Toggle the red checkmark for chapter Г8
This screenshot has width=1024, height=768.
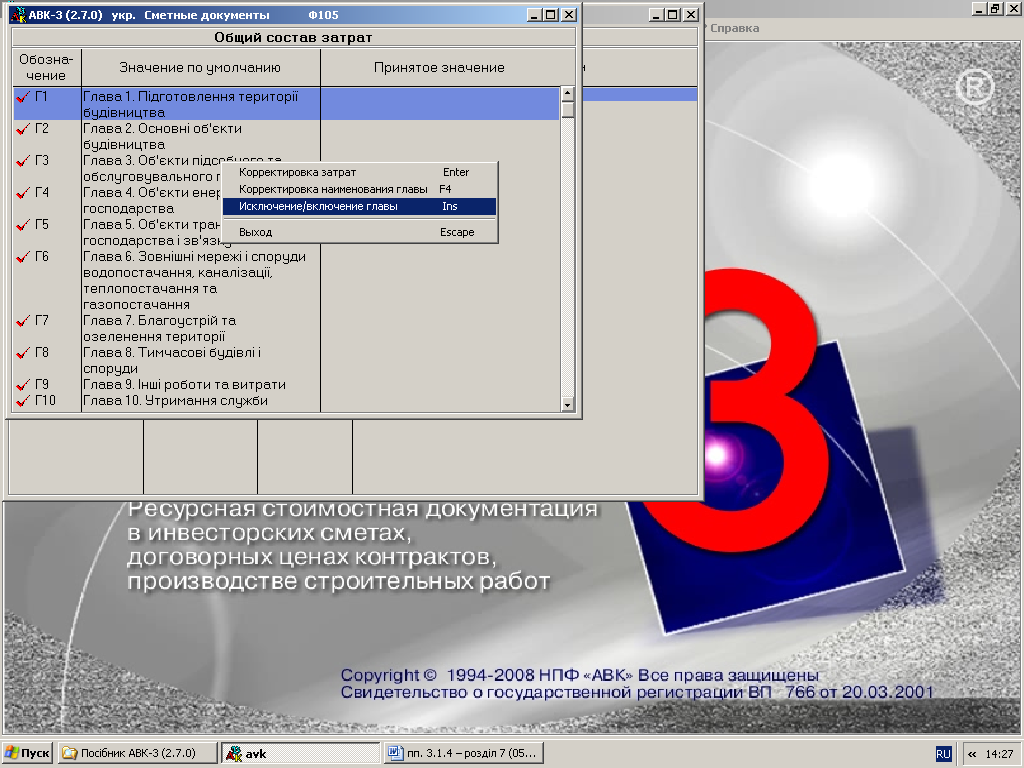click(23, 353)
